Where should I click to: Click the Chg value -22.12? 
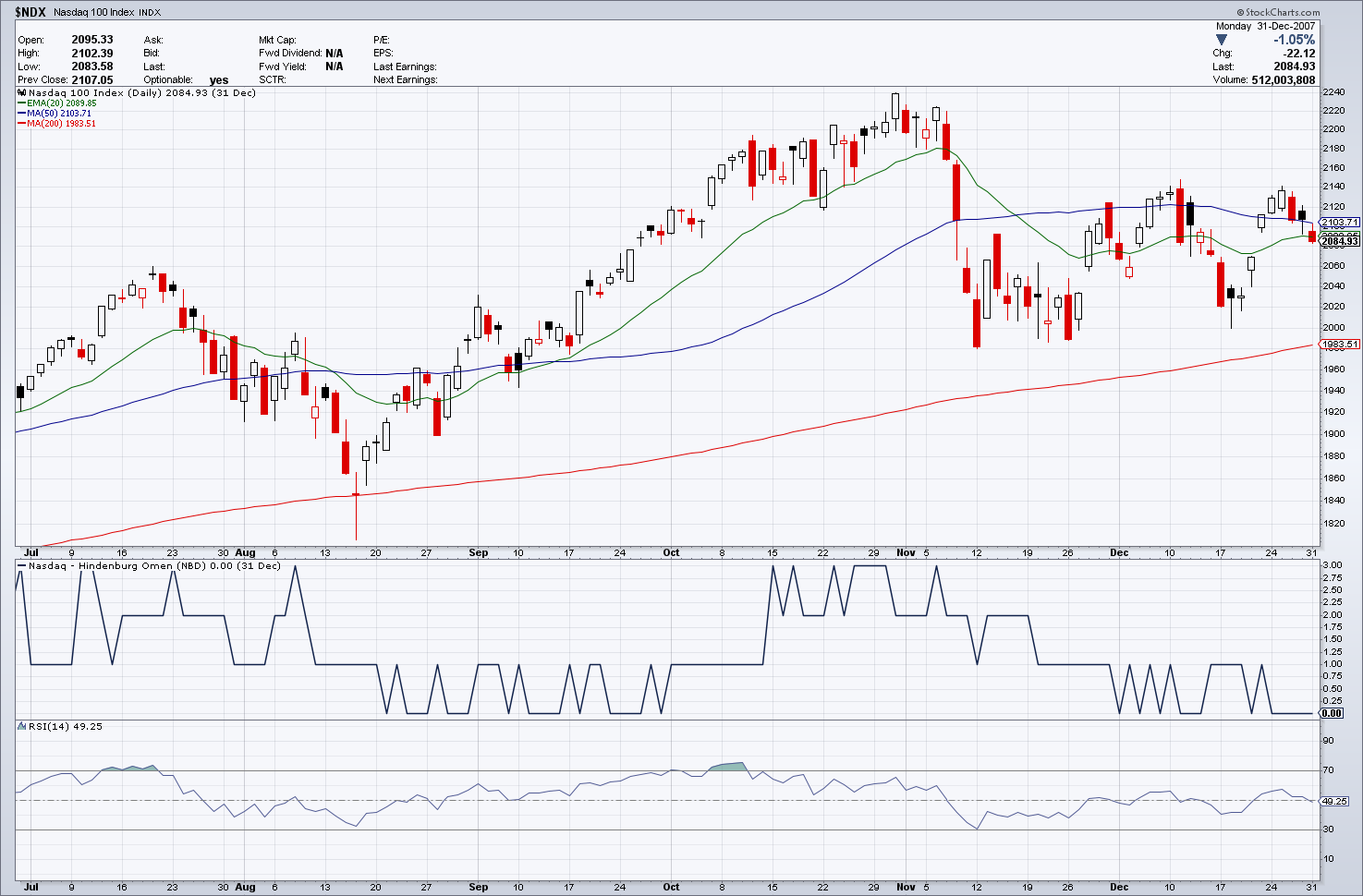point(1299,54)
